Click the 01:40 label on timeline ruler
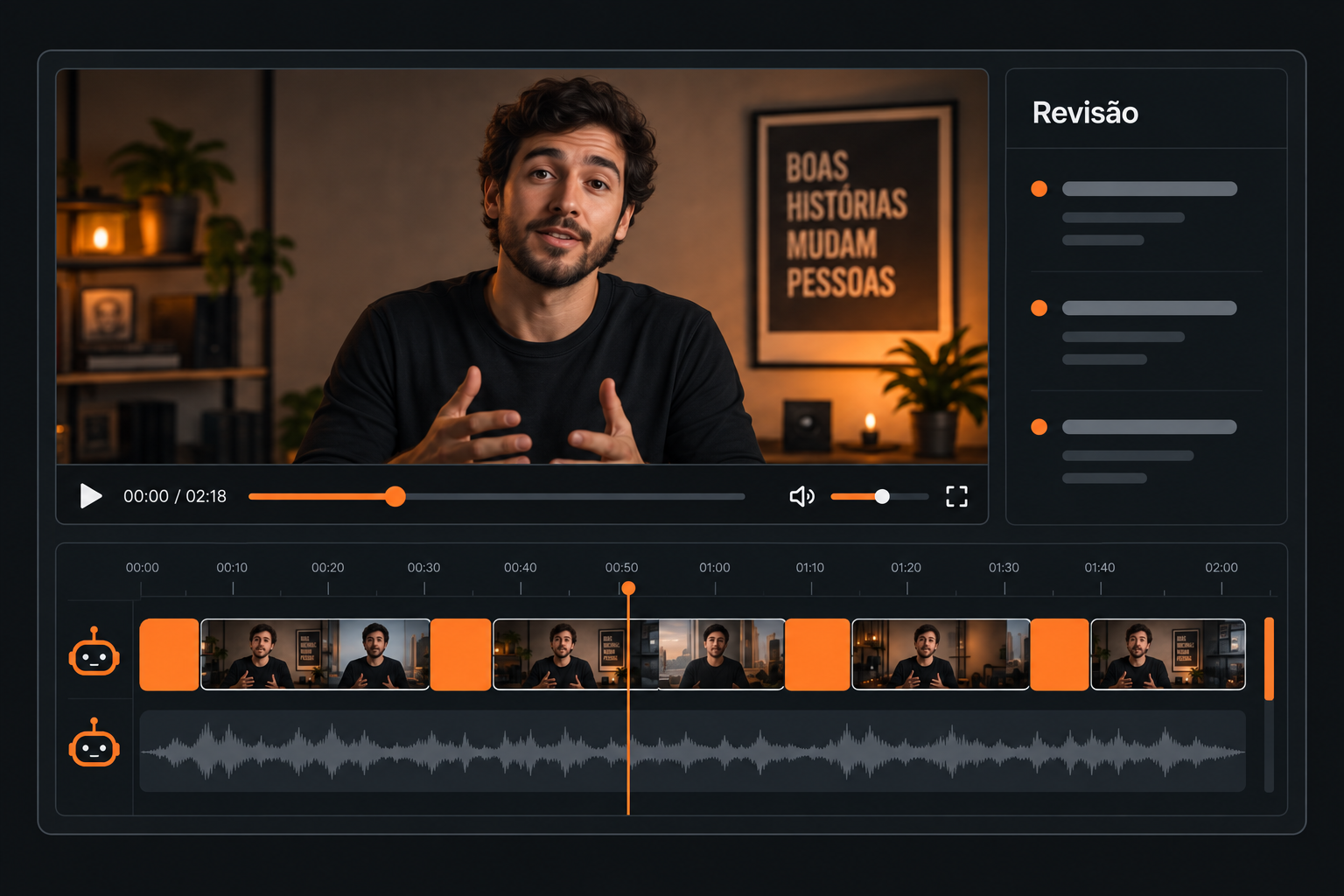Viewport: 1344px width, 896px height. tap(1100, 567)
